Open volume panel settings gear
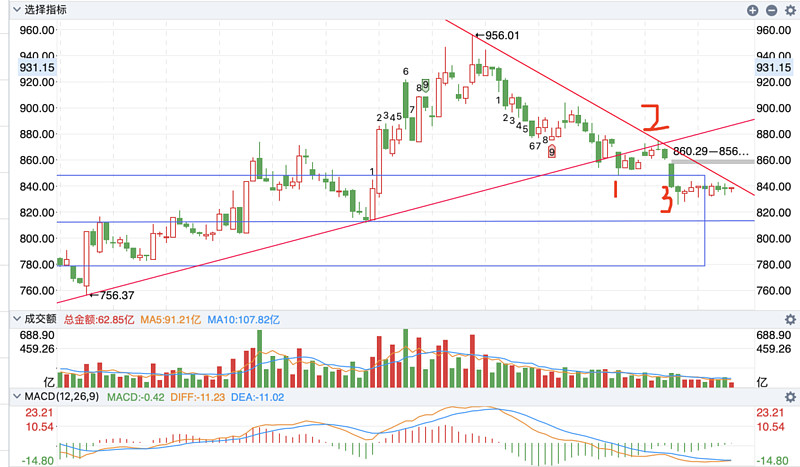The image size is (800, 467). click(790, 319)
